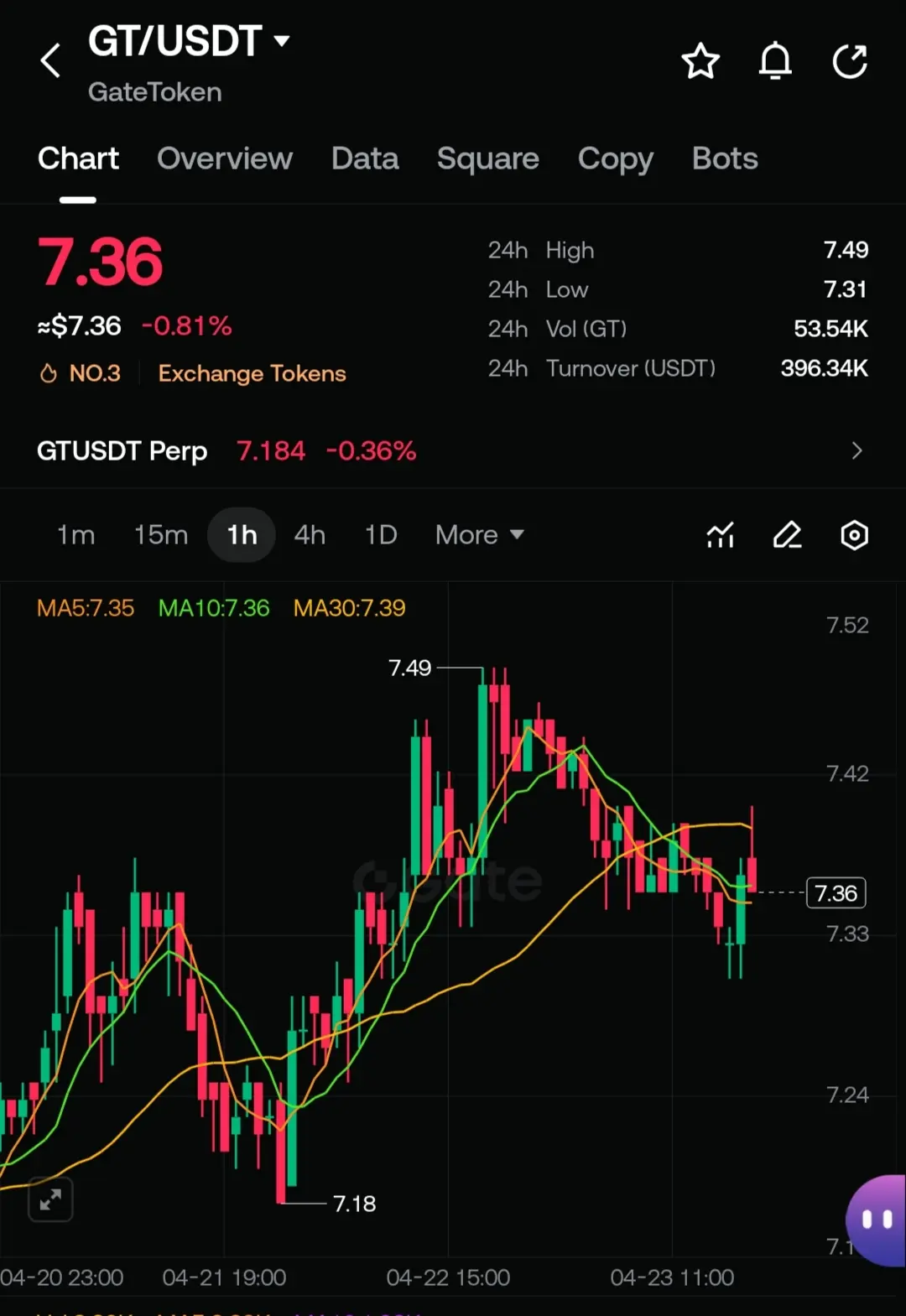Image resolution: width=906 pixels, height=1316 pixels.
Task: Open chart settings hexagon icon
Action: 854,535
